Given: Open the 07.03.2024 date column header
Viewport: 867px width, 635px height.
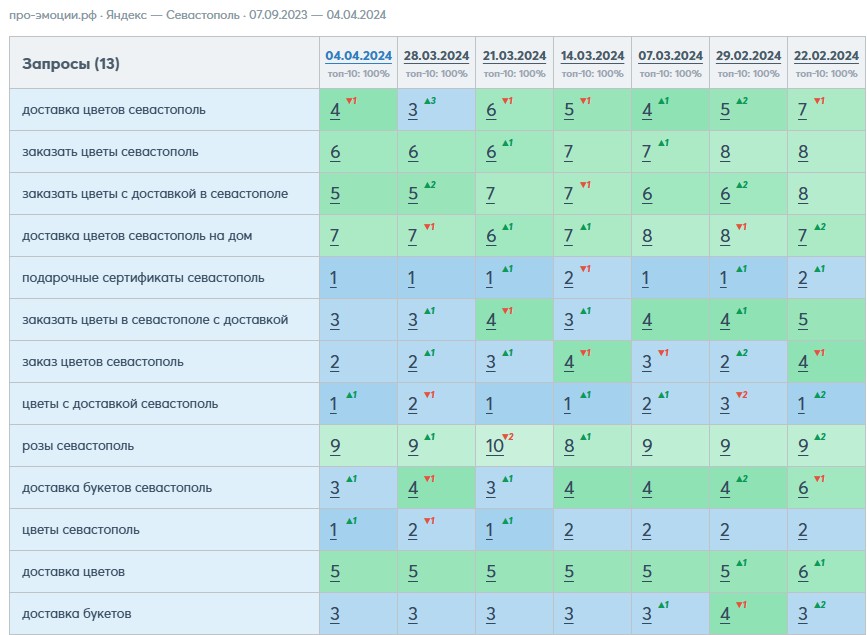Looking at the screenshot, I should click(x=670, y=56).
